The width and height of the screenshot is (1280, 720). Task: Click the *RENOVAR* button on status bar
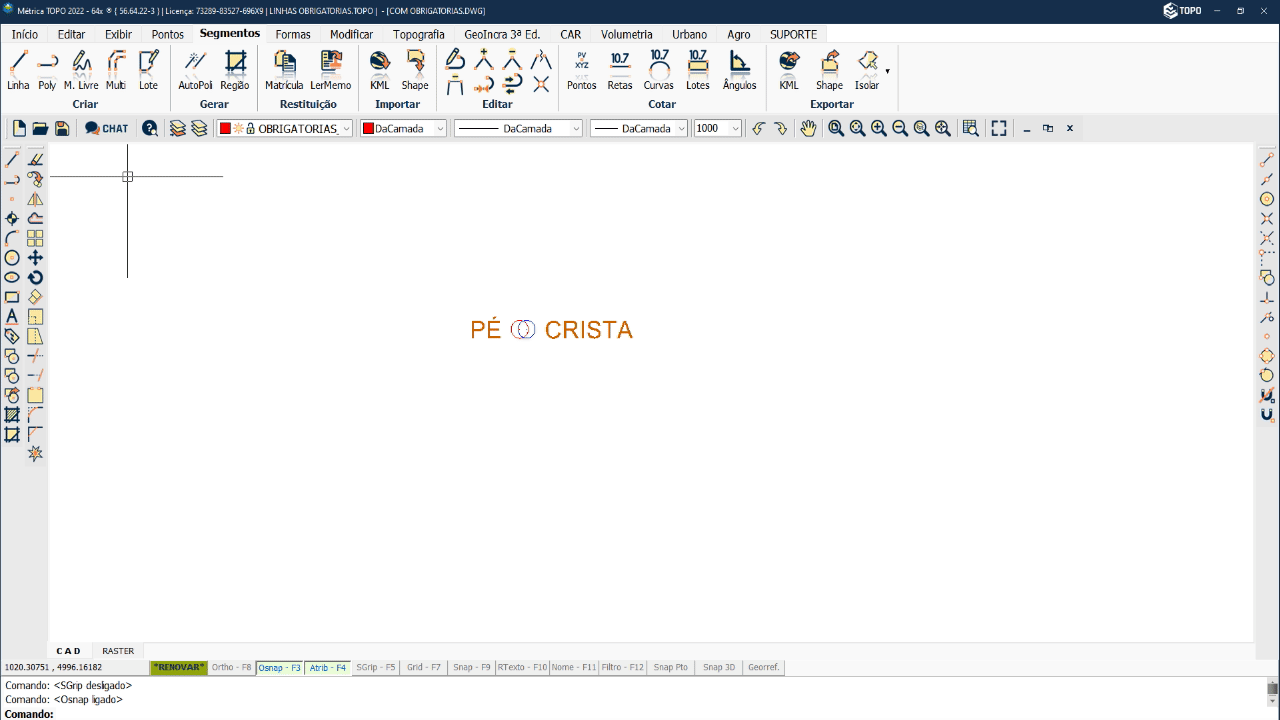click(x=178, y=666)
